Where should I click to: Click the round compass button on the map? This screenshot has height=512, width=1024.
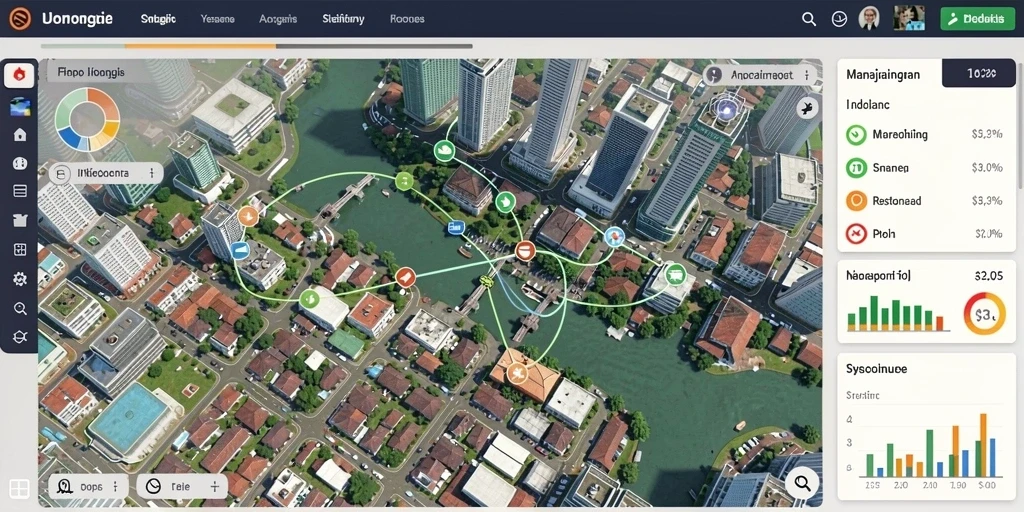click(x=807, y=108)
